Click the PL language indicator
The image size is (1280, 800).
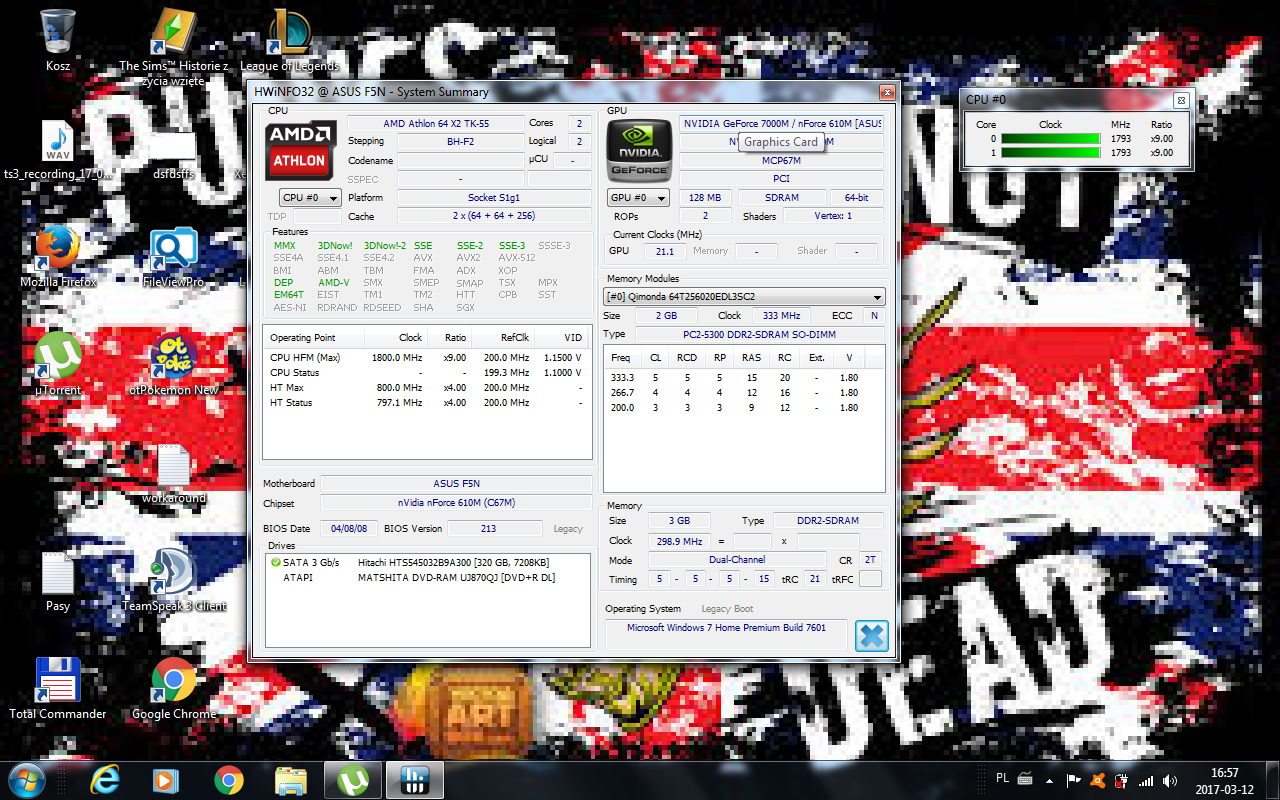tap(1002, 779)
